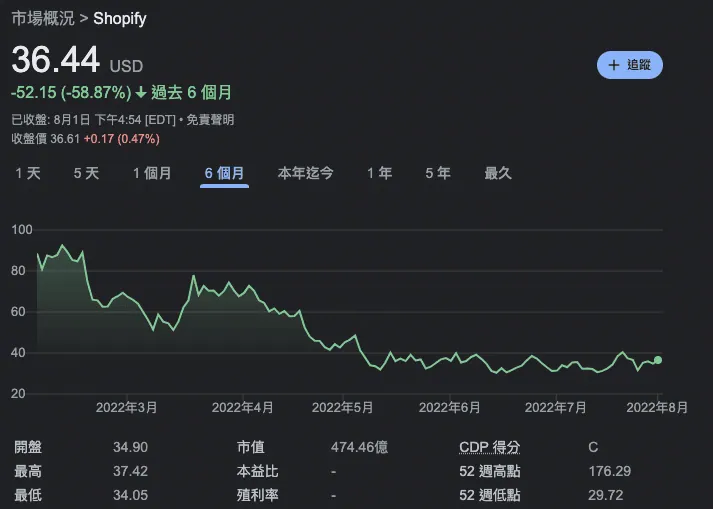Click the 52 週低點 value 29.72

pyautogui.click(x=606, y=495)
